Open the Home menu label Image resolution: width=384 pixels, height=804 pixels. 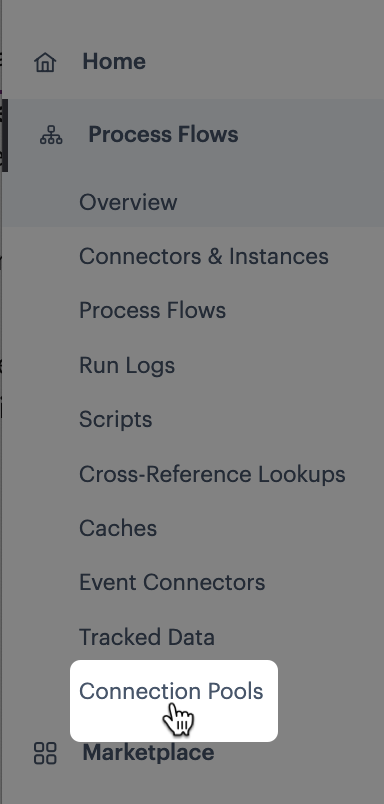coord(114,62)
